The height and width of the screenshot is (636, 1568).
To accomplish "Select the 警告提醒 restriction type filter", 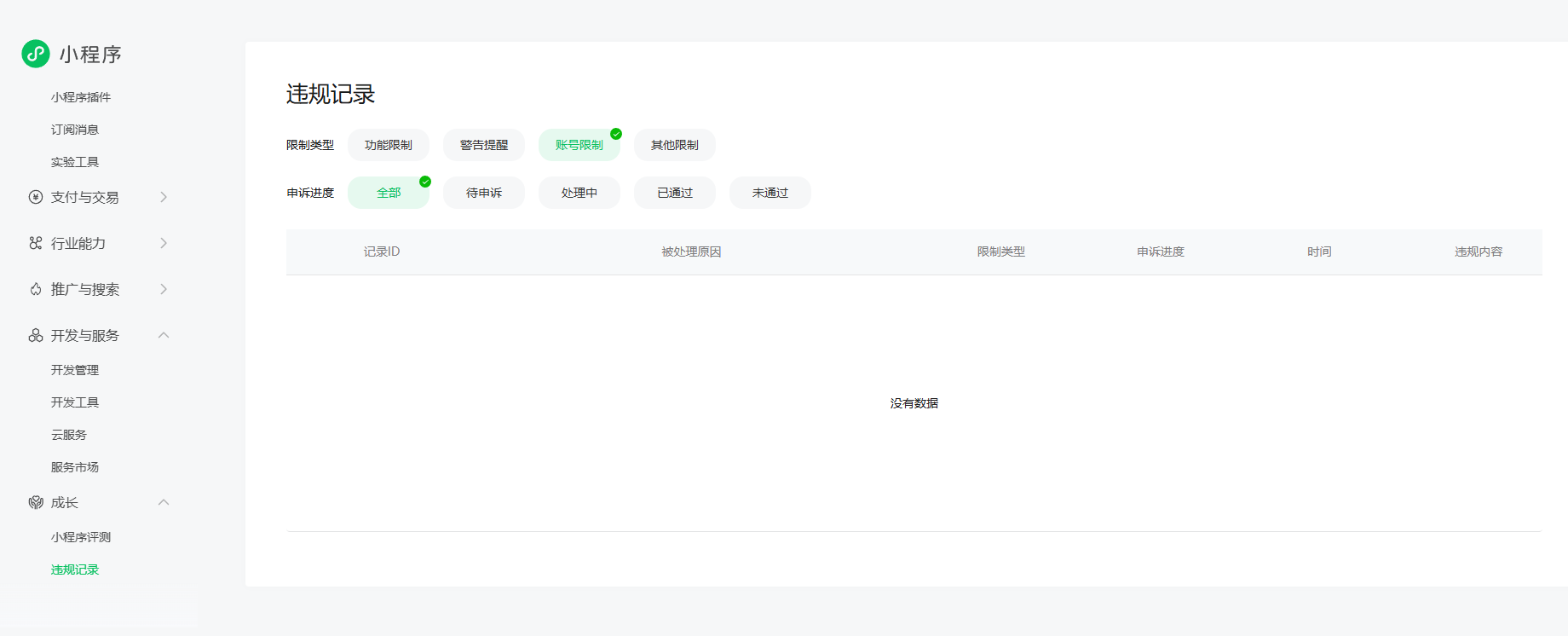I will click(x=484, y=145).
